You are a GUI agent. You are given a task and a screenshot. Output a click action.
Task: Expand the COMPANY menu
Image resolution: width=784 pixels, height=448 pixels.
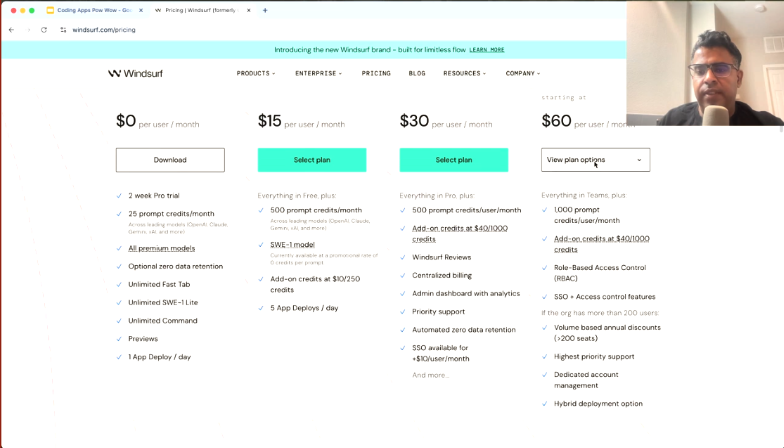[x=522, y=74]
